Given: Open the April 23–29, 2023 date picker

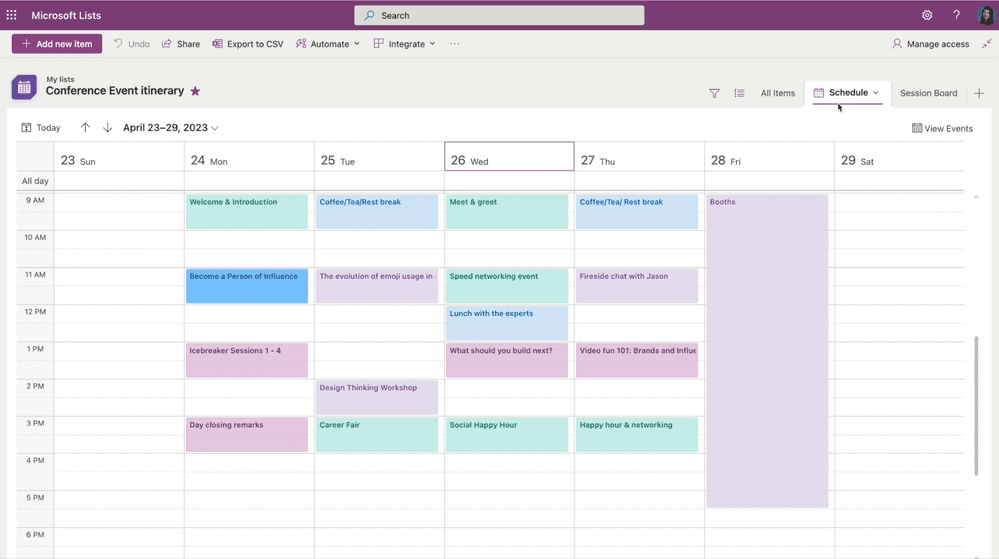Looking at the screenshot, I should tap(171, 127).
